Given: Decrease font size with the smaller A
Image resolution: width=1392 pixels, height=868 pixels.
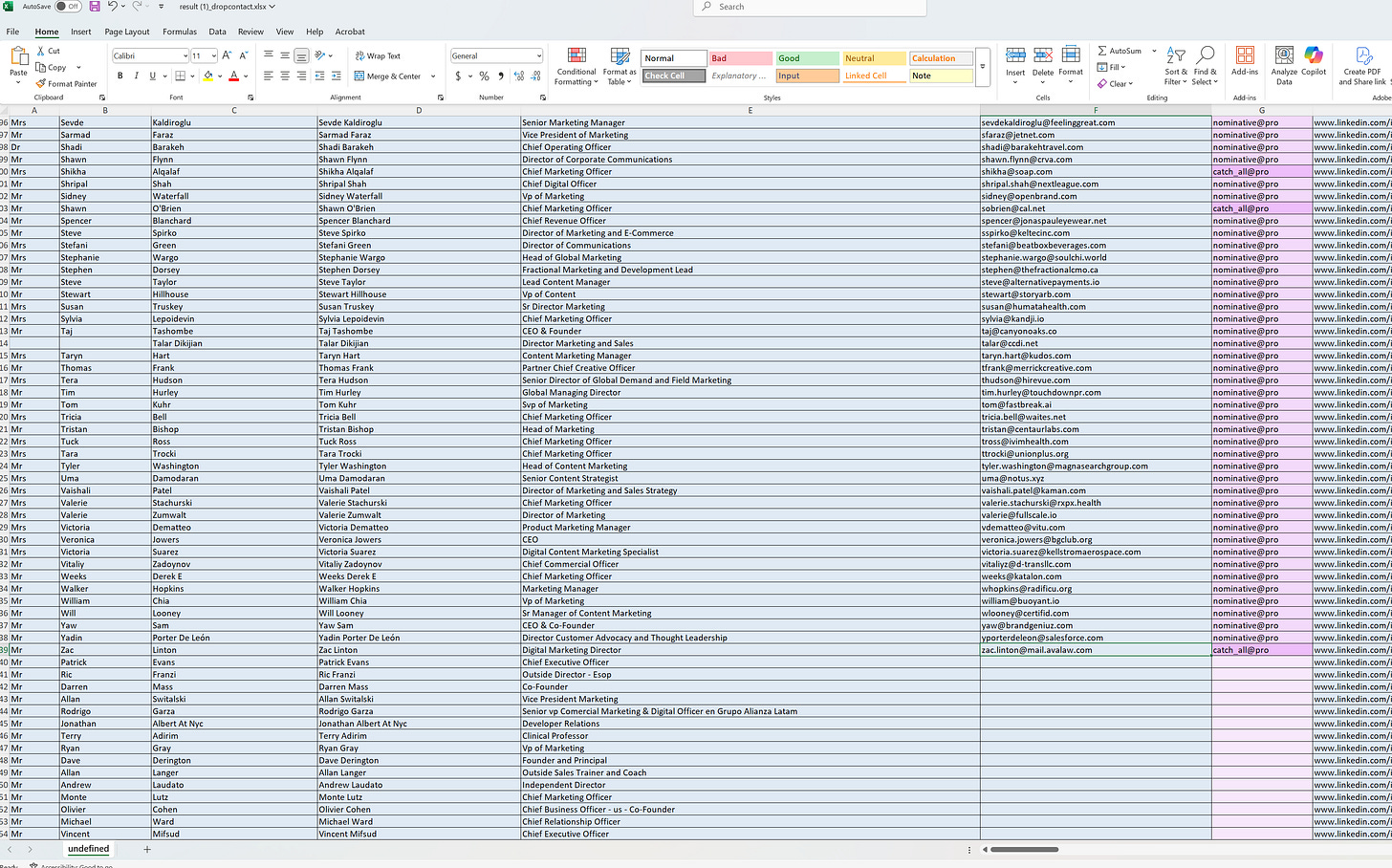Looking at the screenshot, I should 243,56.
